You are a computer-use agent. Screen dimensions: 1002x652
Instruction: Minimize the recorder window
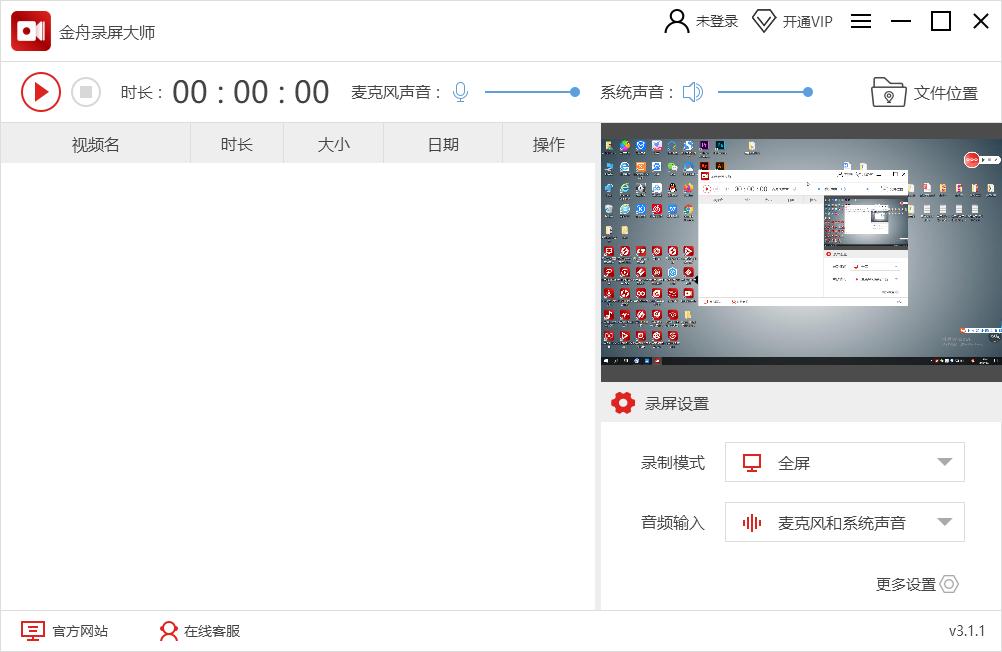tap(901, 21)
